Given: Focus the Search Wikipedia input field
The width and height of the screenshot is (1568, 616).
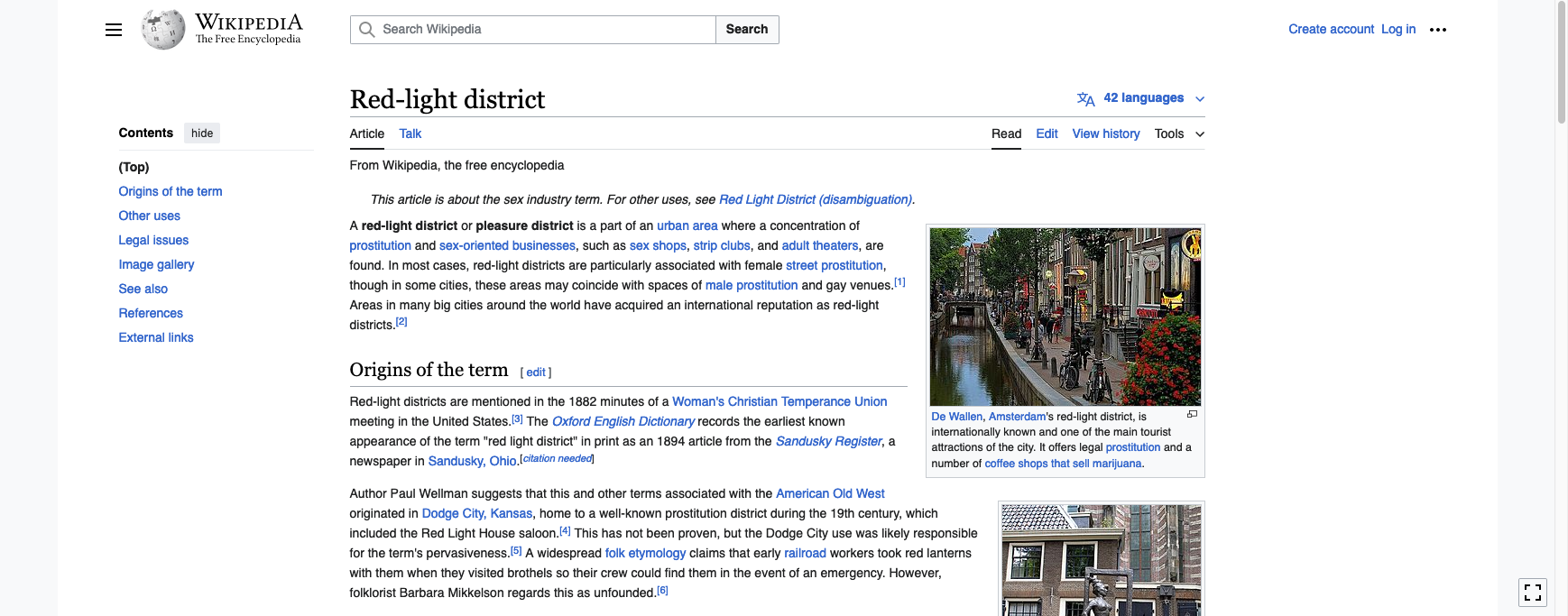Looking at the screenshot, I should tap(541, 30).
